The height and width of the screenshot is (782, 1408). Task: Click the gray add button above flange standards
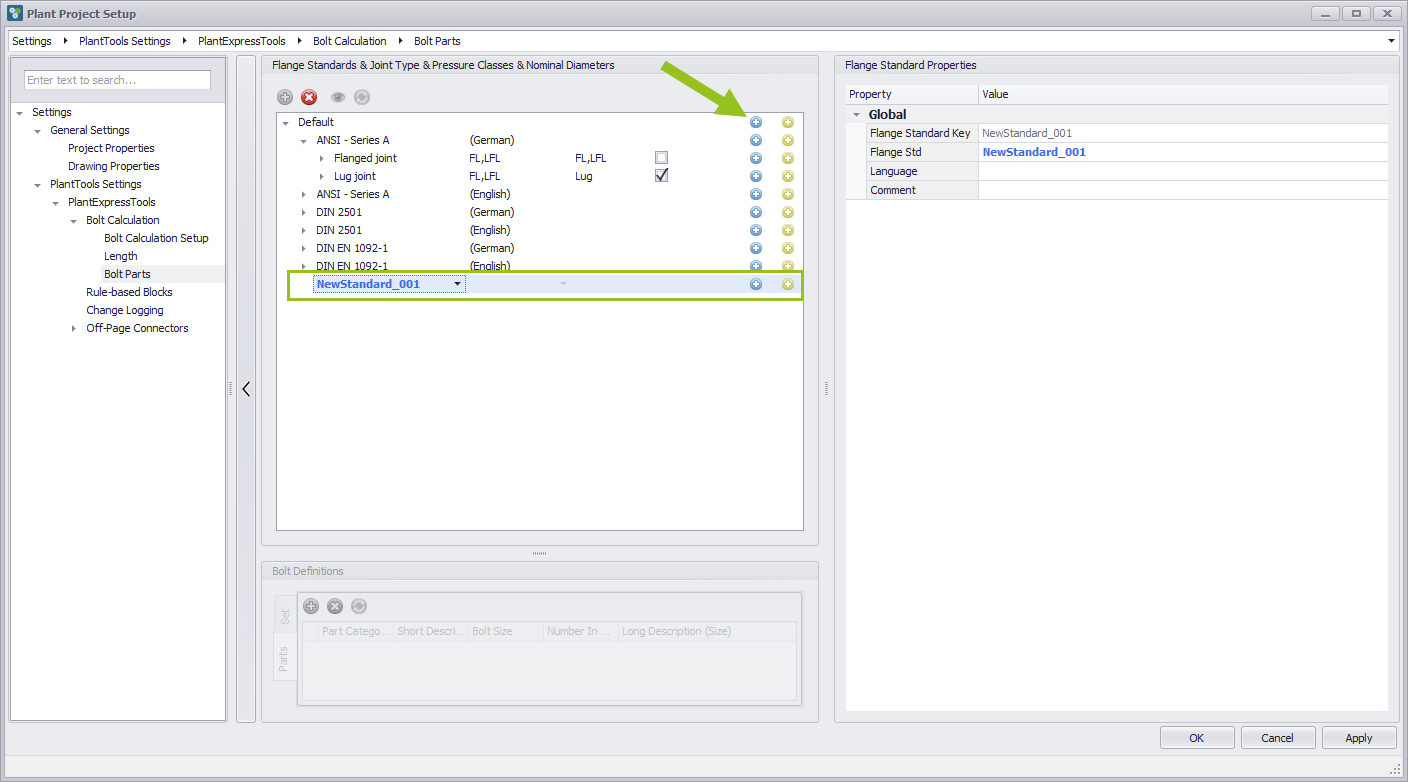click(285, 97)
